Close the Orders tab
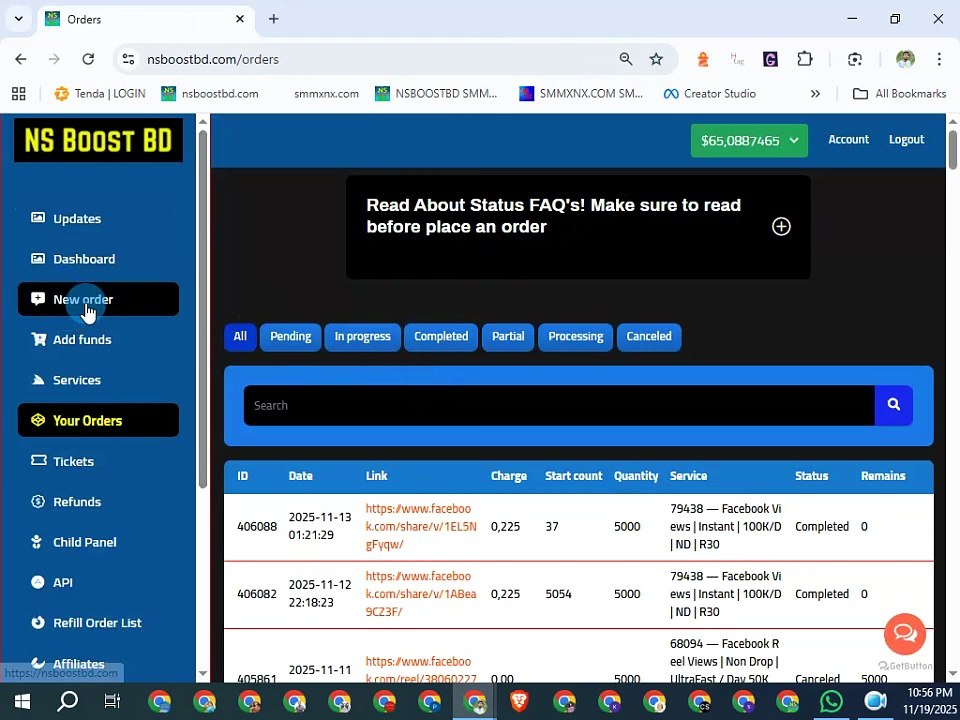 click(240, 19)
